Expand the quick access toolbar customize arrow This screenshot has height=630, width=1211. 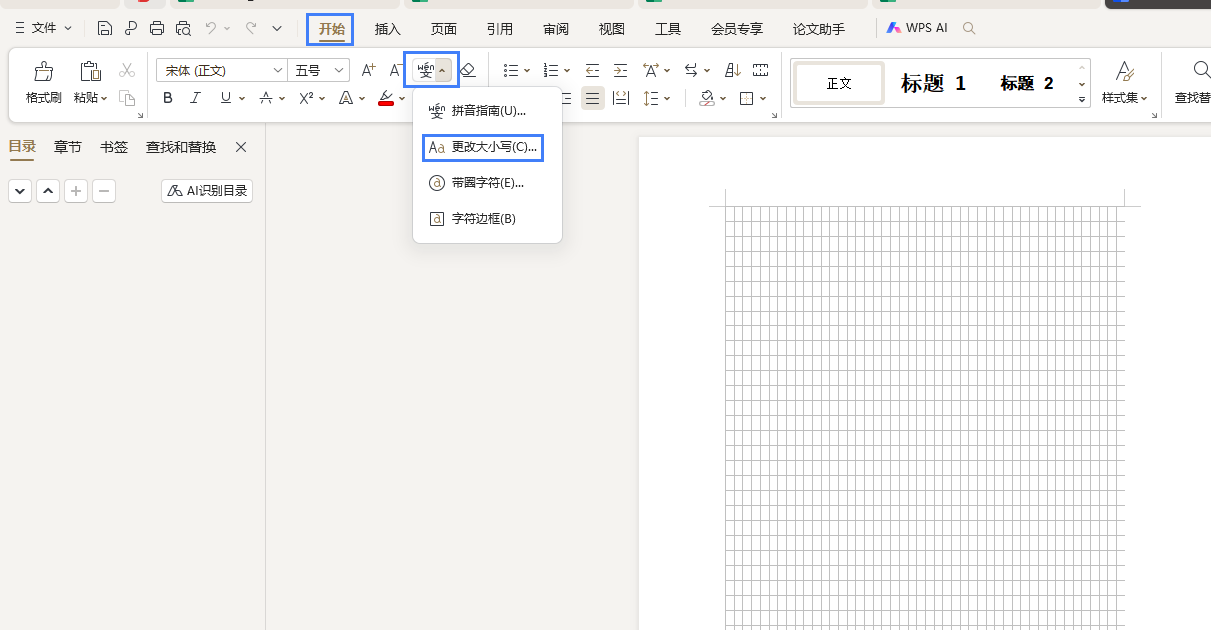[277, 28]
